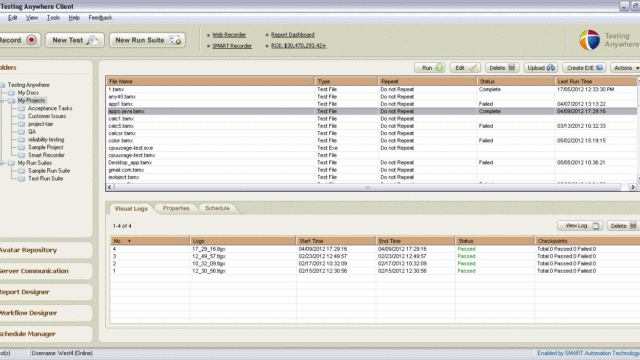Select the Acceptance Tasks folder
The height and width of the screenshot is (360, 640).
pyautogui.click(x=50, y=108)
